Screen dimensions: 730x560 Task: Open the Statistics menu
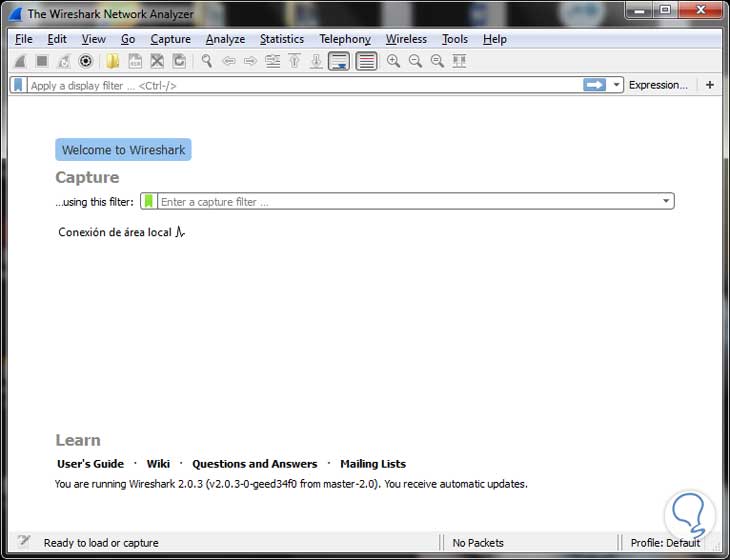click(282, 39)
